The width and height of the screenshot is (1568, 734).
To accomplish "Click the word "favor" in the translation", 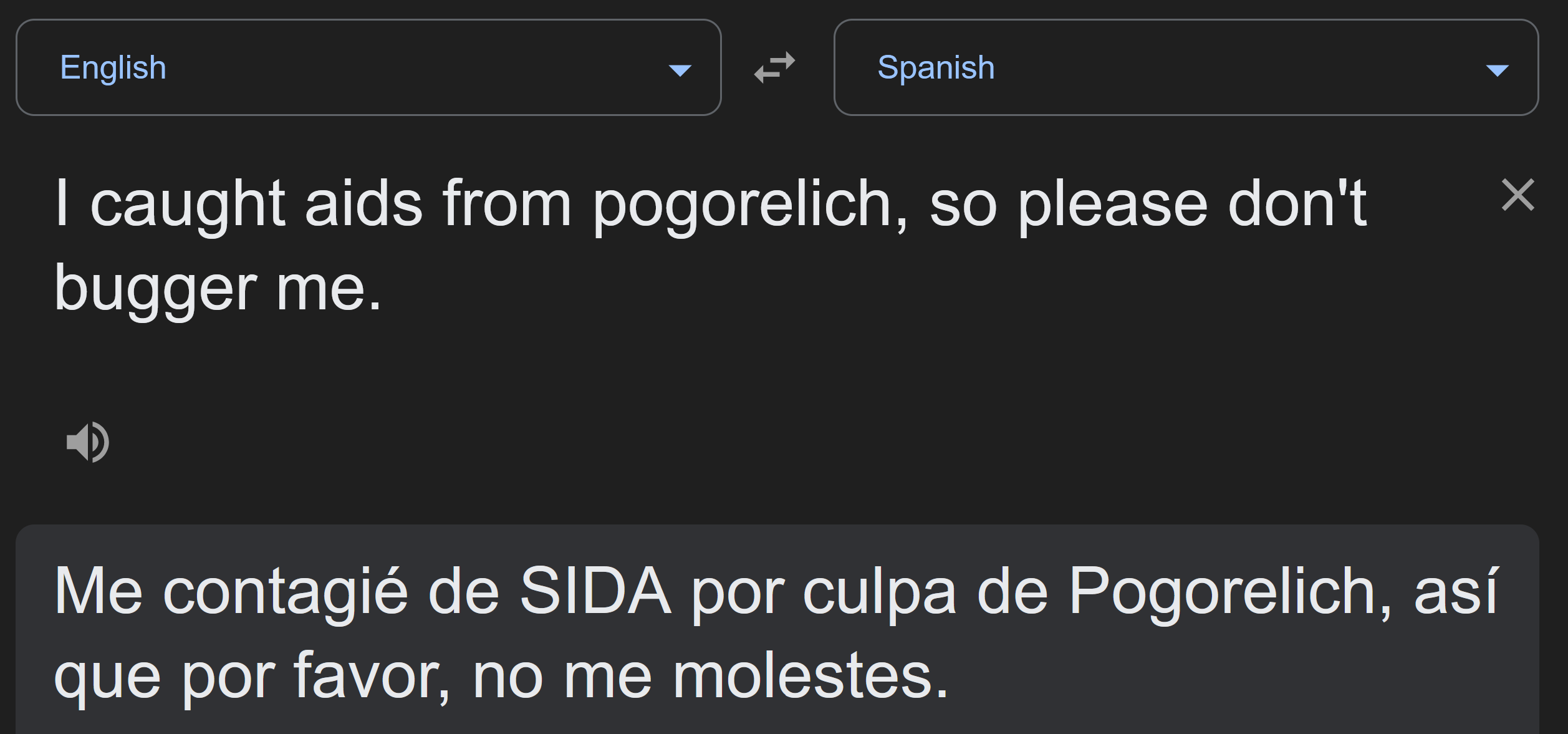I will point(372,677).
